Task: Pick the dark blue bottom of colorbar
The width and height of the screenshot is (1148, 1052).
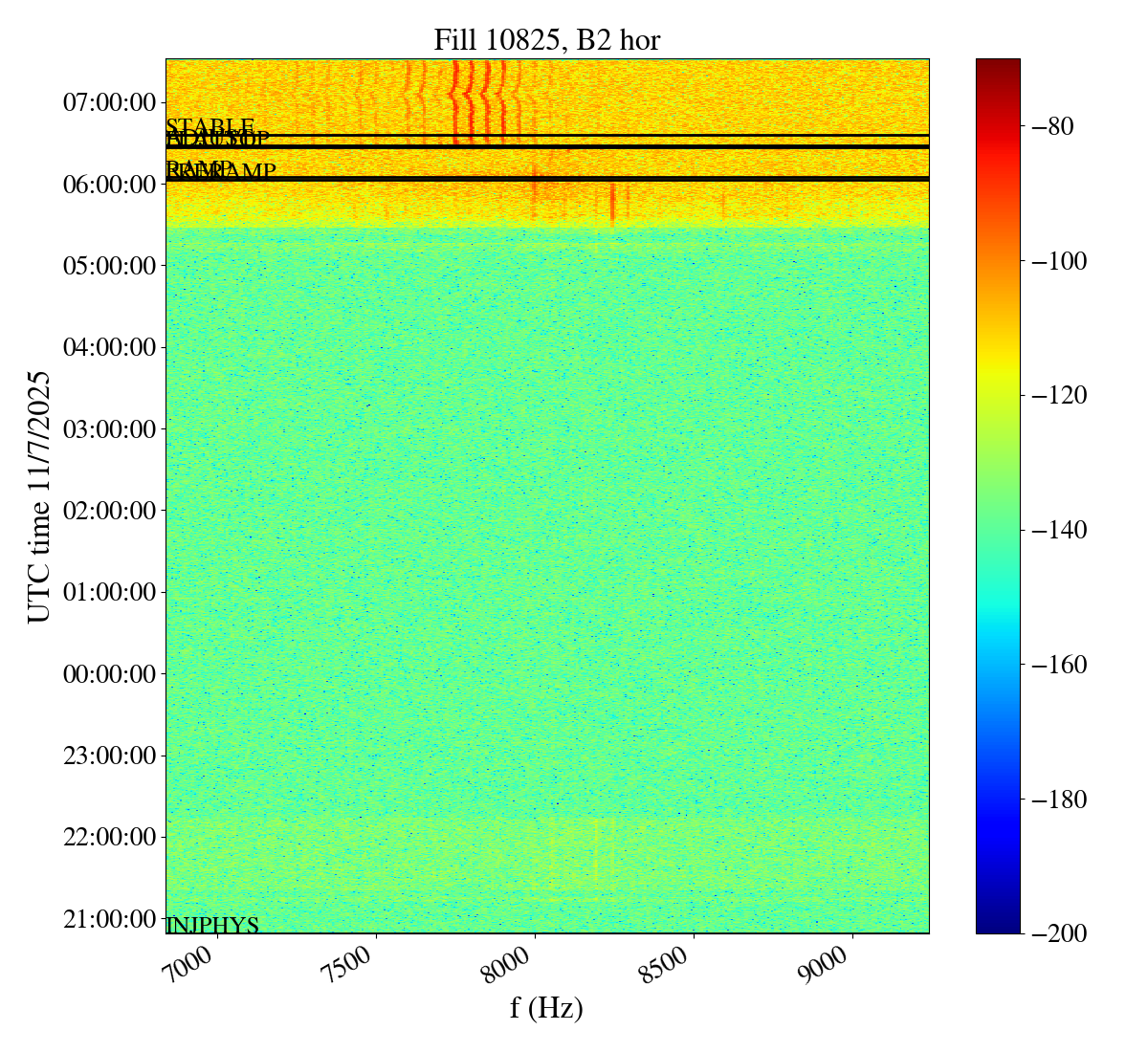Action: 998,926
